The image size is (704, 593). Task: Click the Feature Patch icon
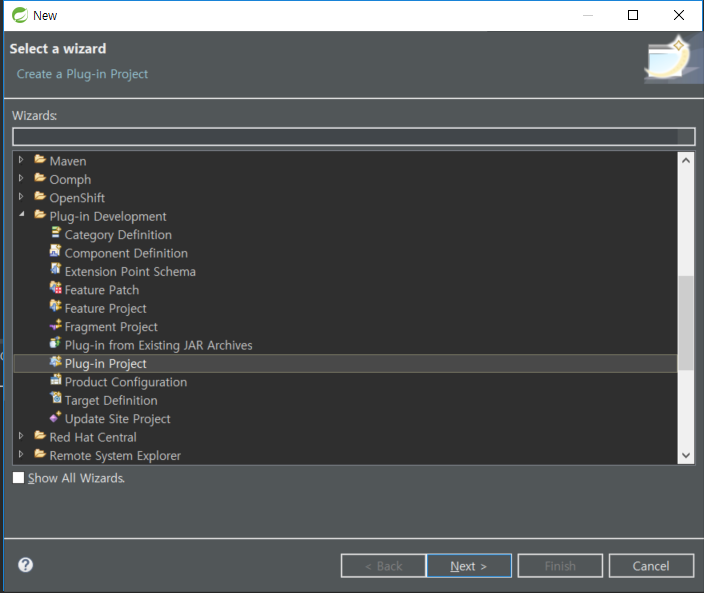click(56, 288)
